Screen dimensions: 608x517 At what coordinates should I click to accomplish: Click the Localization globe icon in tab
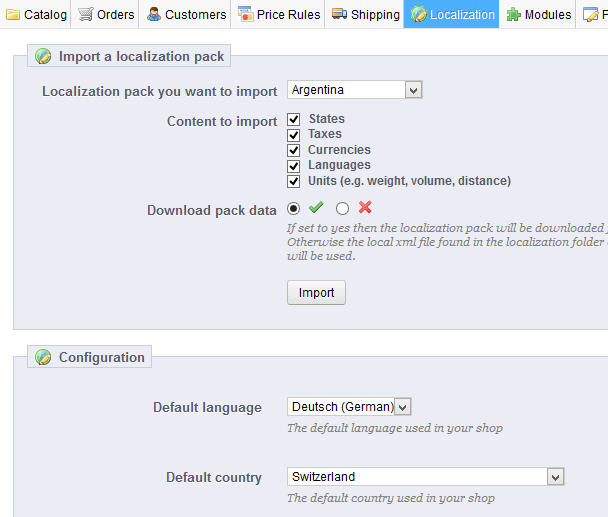(419, 14)
